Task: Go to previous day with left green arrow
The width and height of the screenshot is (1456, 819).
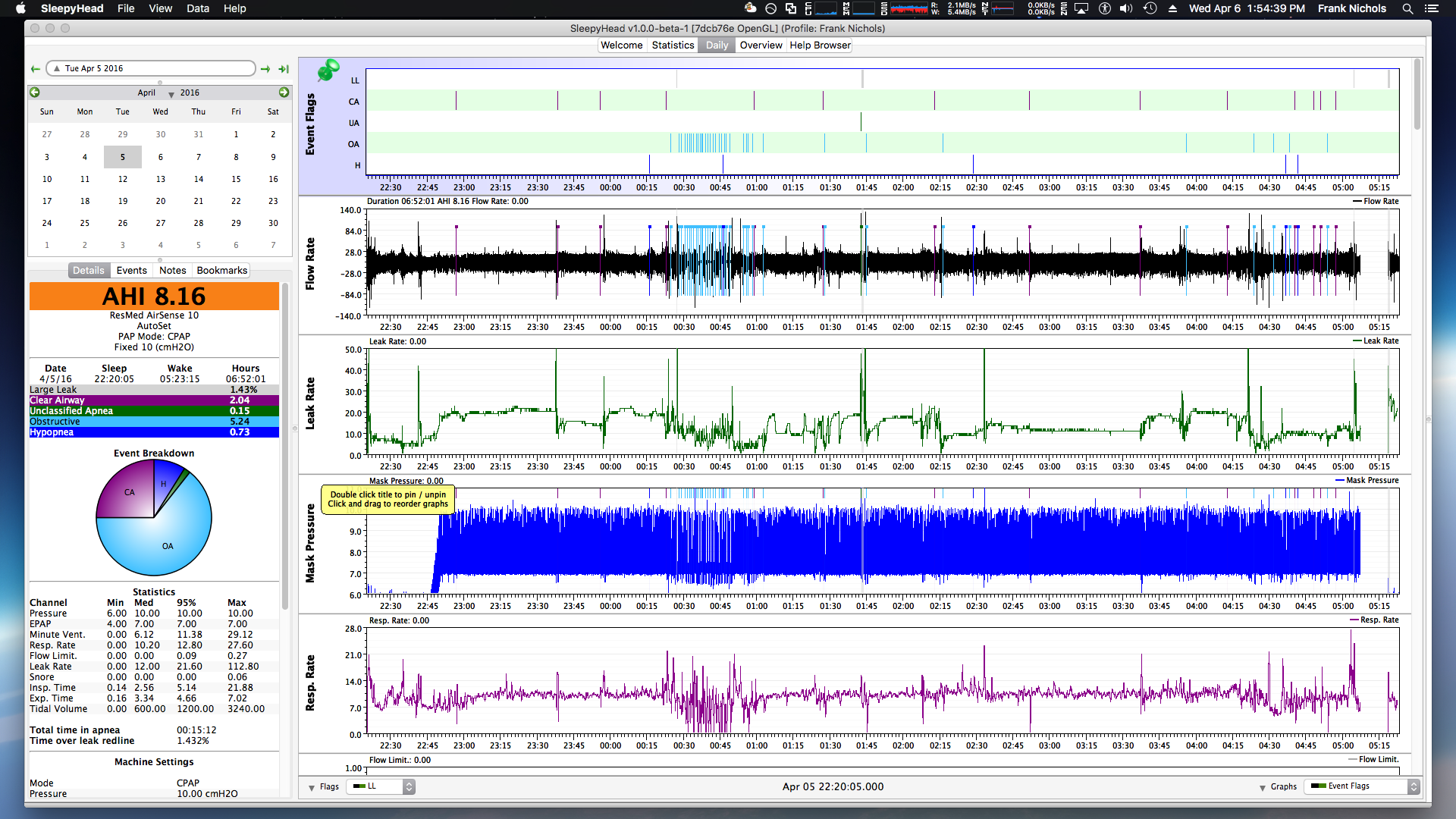Action: coord(35,69)
